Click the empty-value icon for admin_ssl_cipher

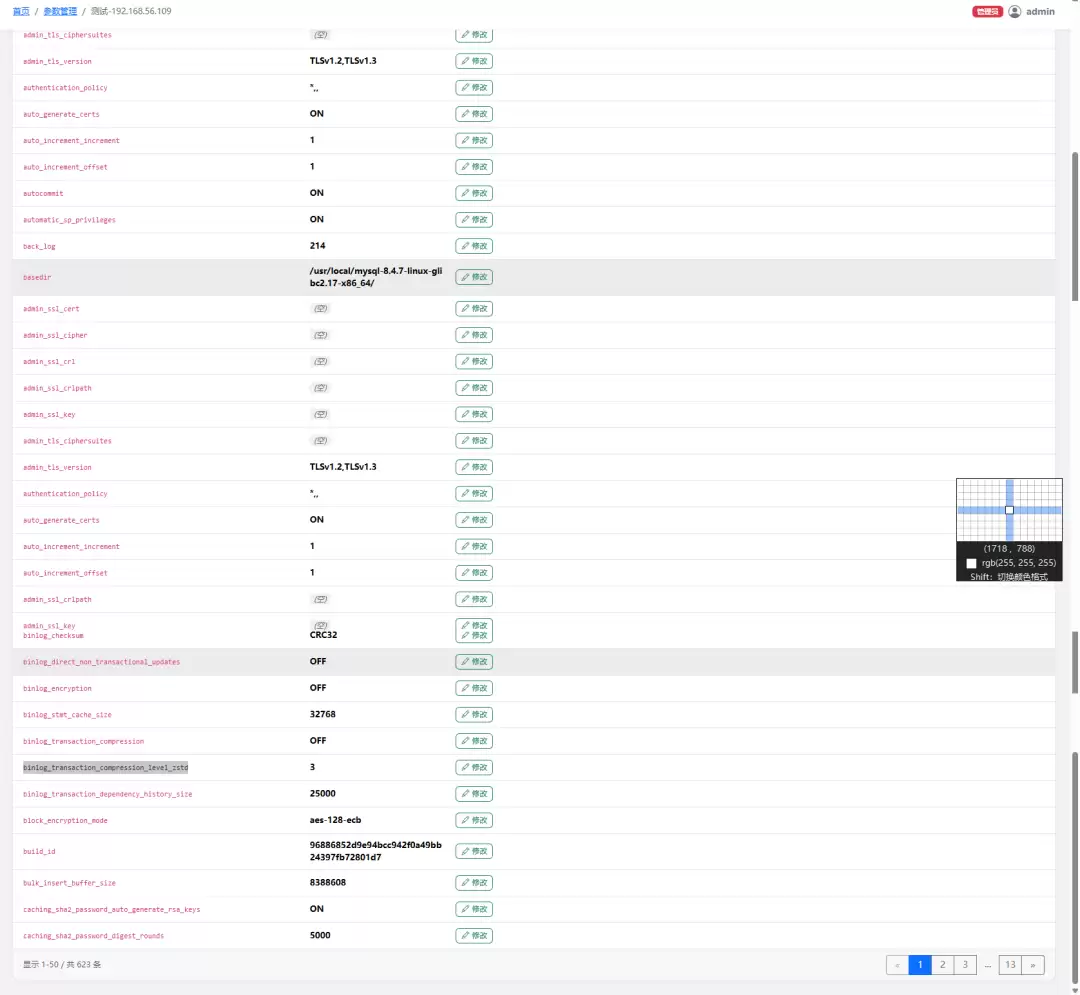point(320,335)
